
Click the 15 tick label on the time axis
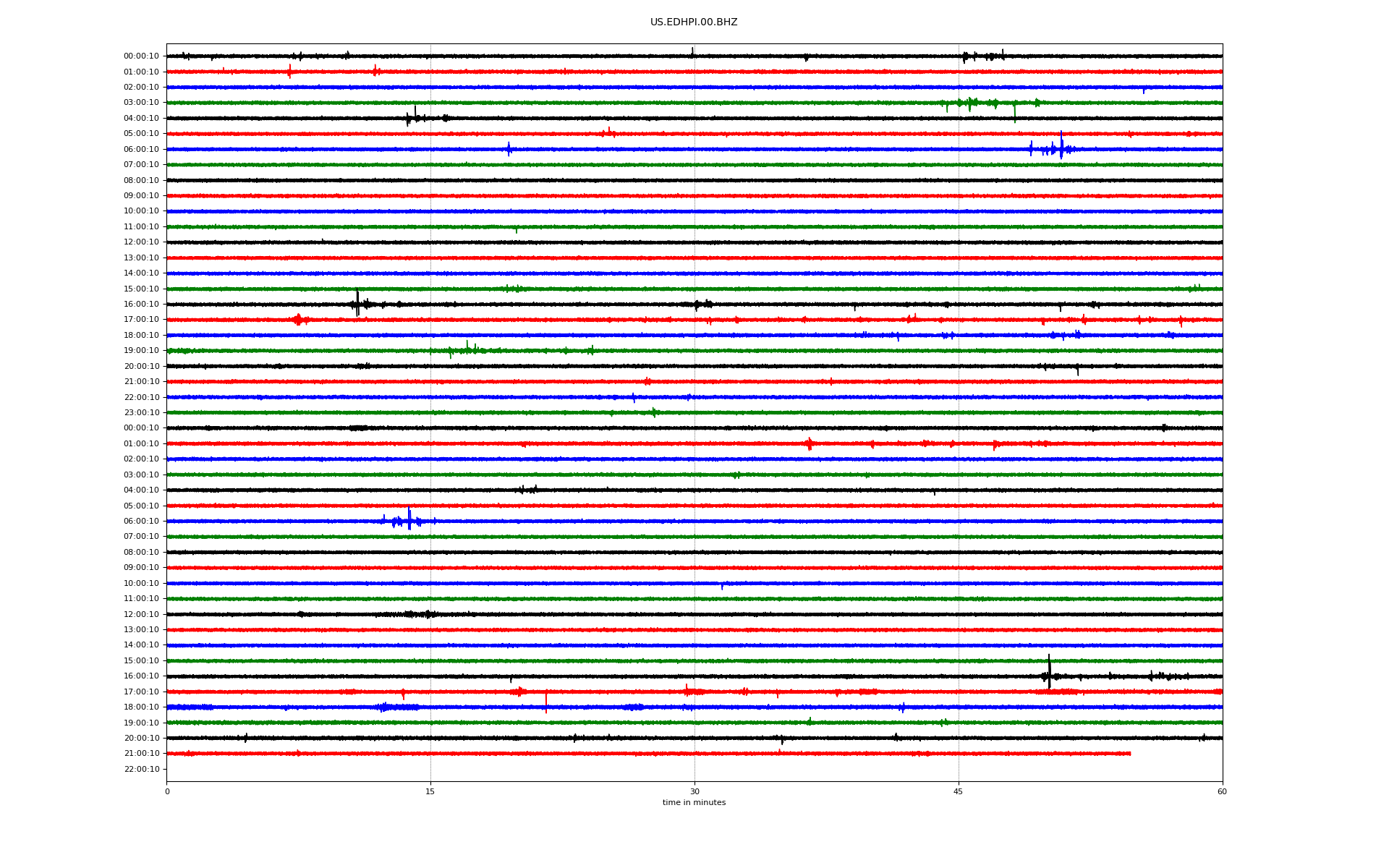tap(430, 791)
